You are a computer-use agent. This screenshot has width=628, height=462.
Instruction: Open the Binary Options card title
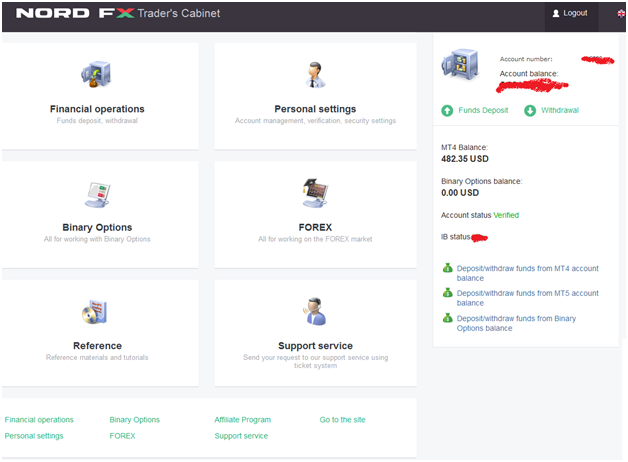(x=97, y=227)
